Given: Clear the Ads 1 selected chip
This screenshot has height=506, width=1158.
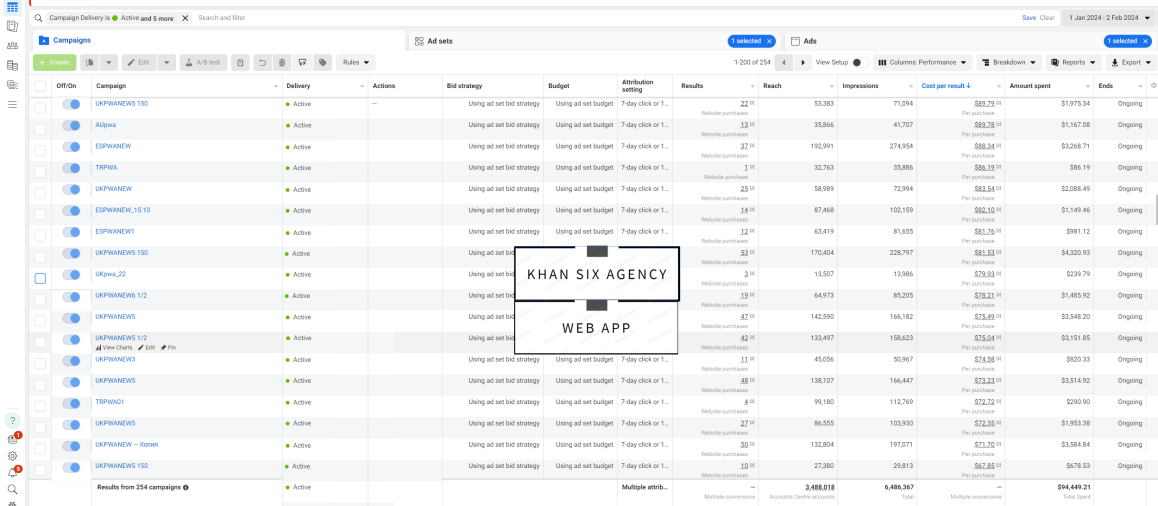Looking at the screenshot, I should click(x=1145, y=41).
